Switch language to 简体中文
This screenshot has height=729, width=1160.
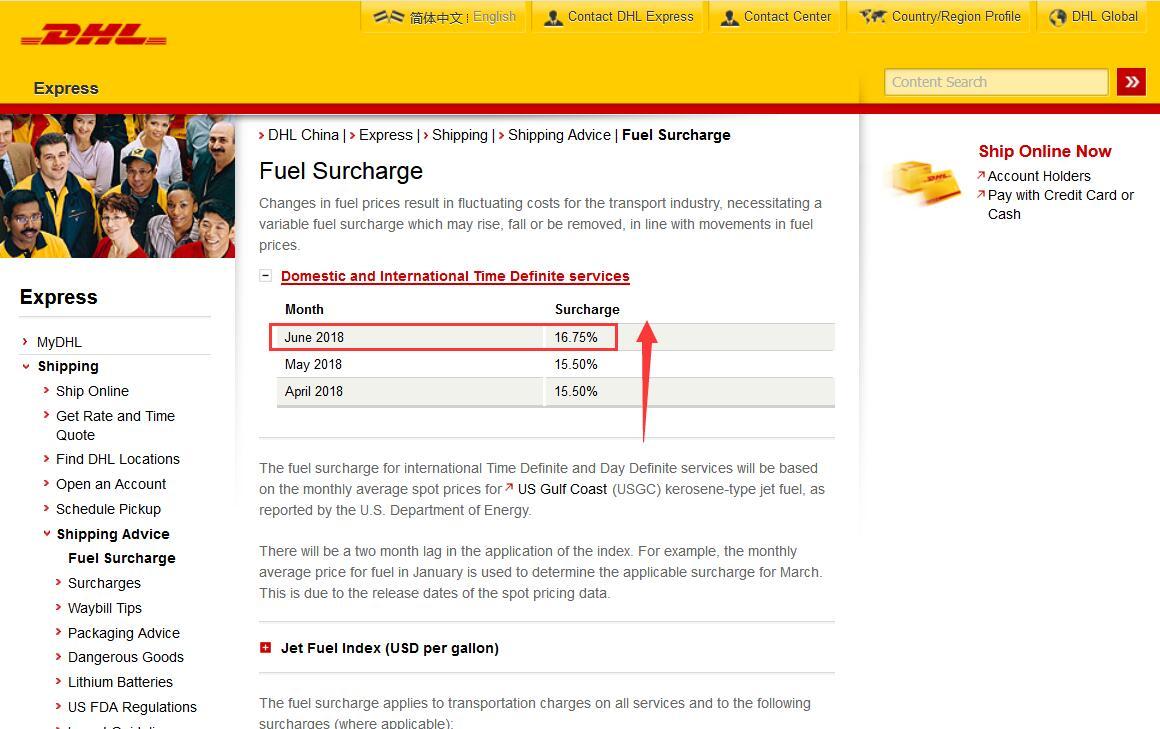pos(436,17)
